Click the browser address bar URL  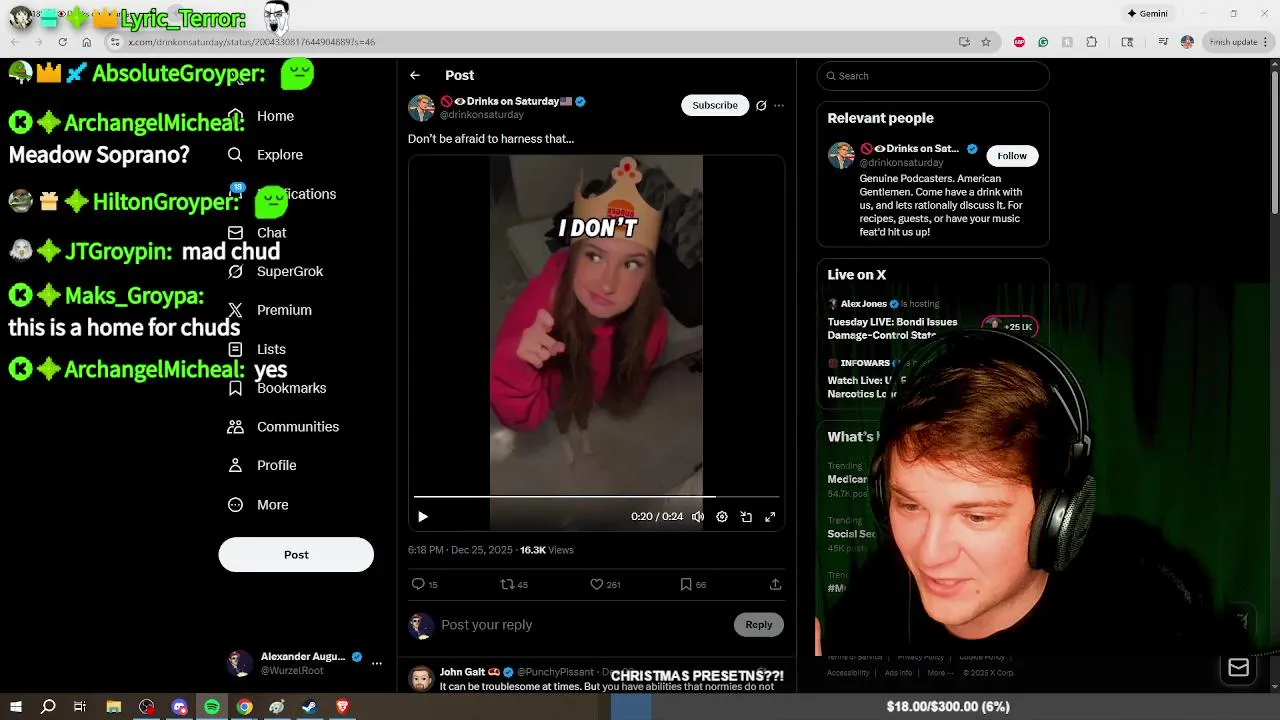(x=252, y=42)
